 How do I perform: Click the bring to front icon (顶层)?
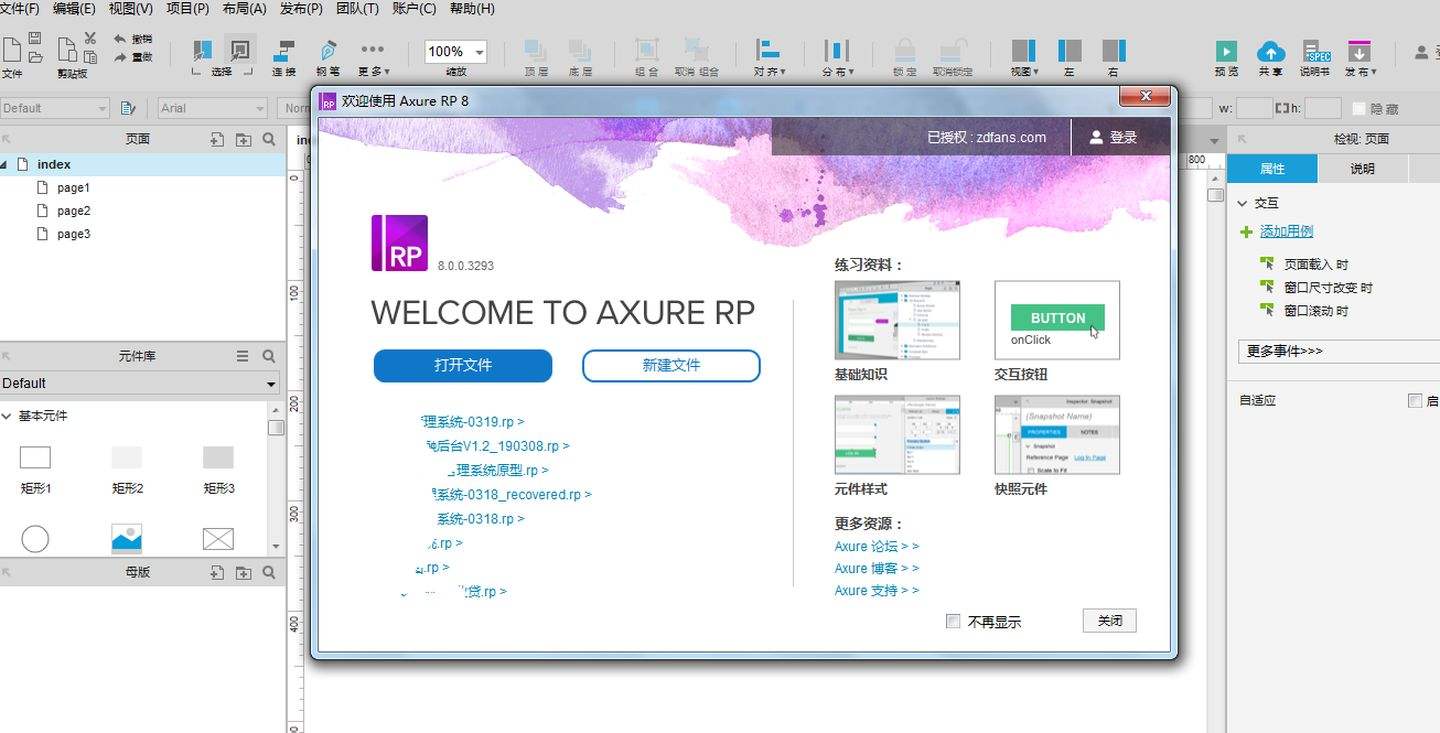click(x=536, y=50)
